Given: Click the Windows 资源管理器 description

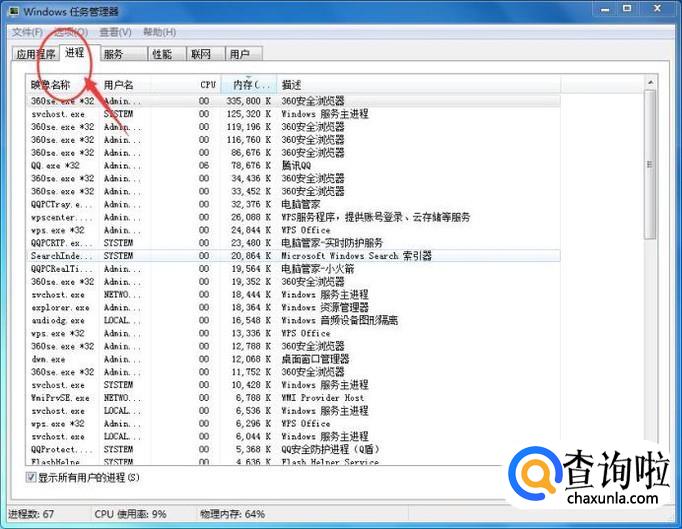Looking at the screenshot, I should [325, 308].
